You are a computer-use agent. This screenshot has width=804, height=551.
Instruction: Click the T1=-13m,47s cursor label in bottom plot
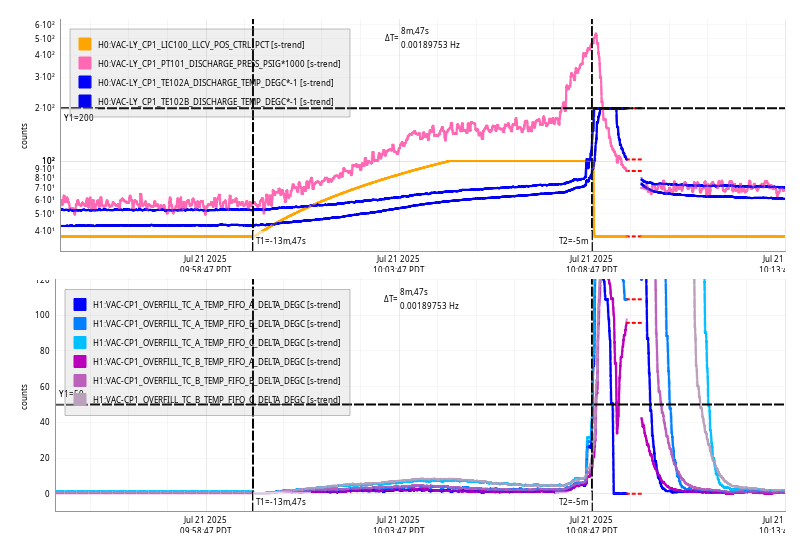[x=280, y=501]
